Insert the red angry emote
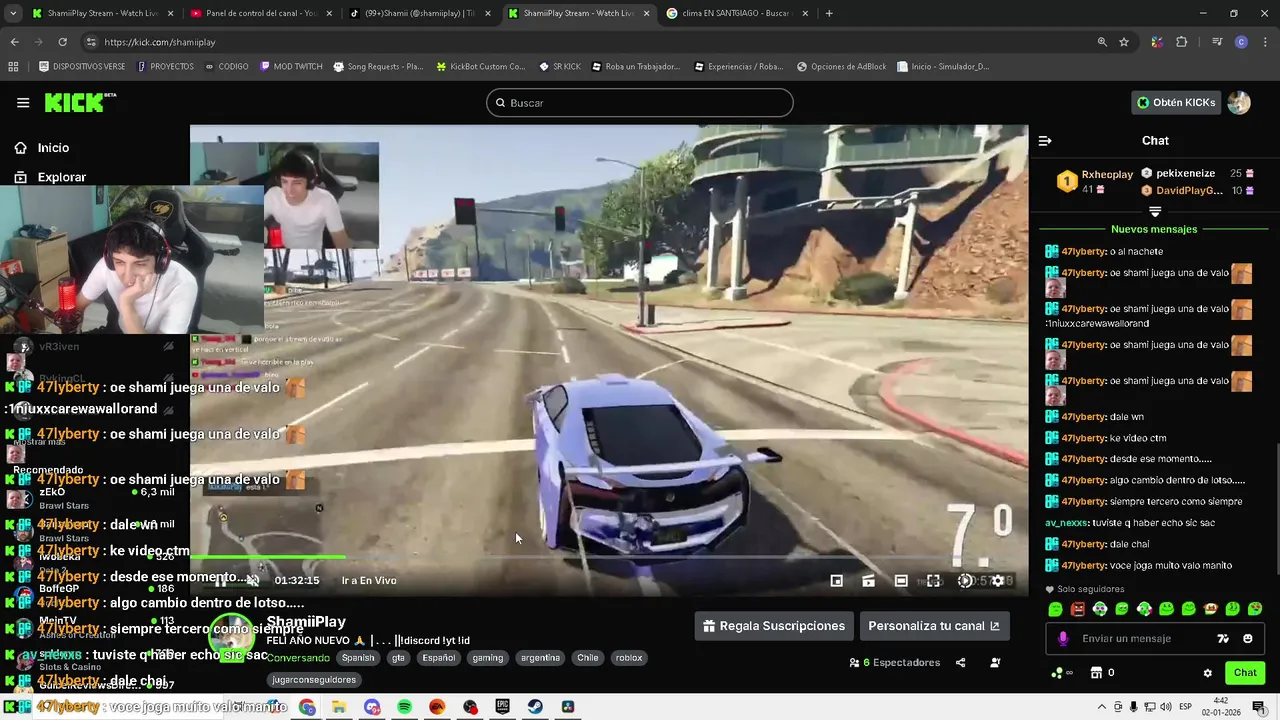Screen dimensions: 1280x720 click(1078, 609)
